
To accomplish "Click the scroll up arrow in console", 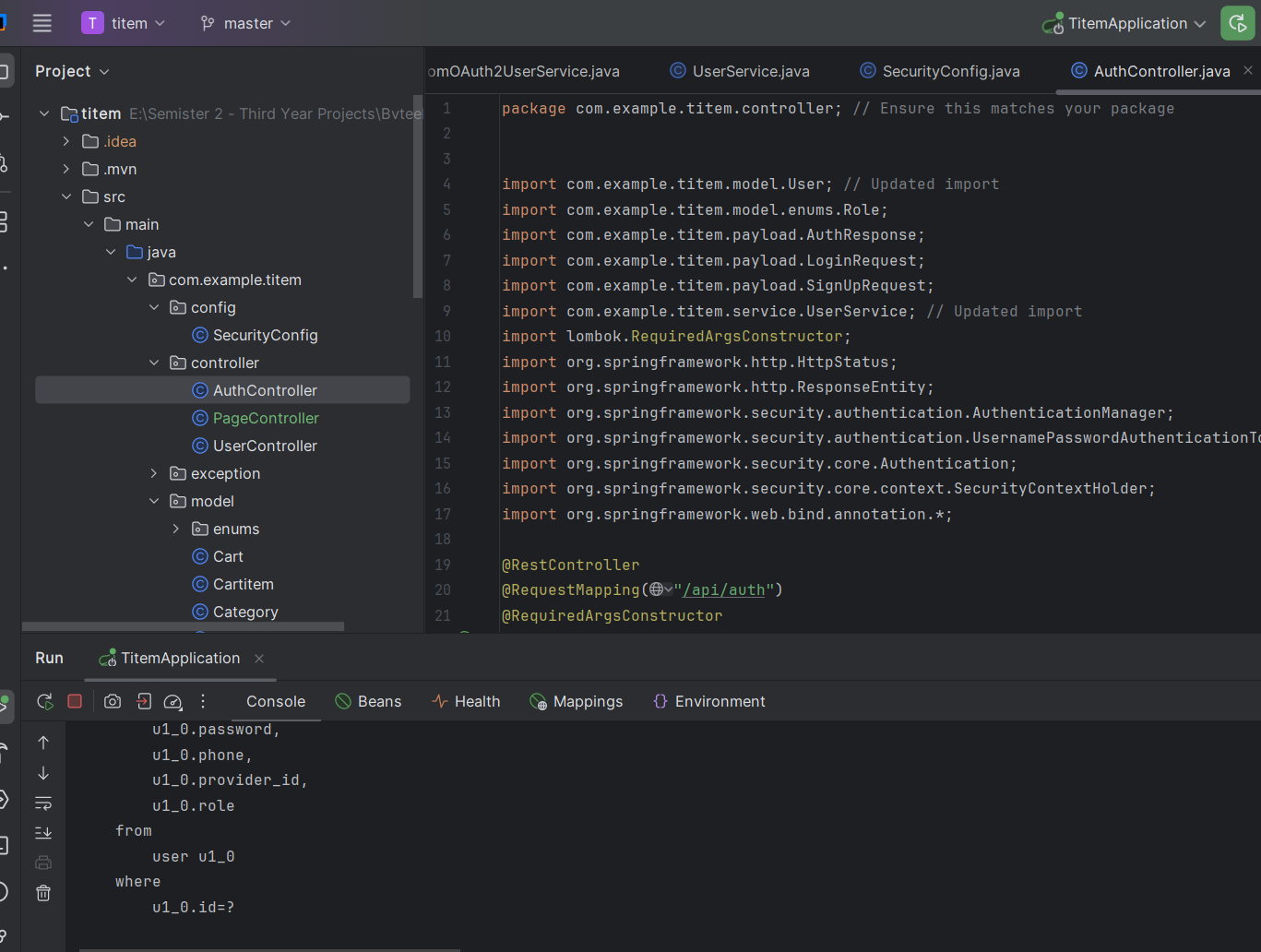I will pos(43,743).
